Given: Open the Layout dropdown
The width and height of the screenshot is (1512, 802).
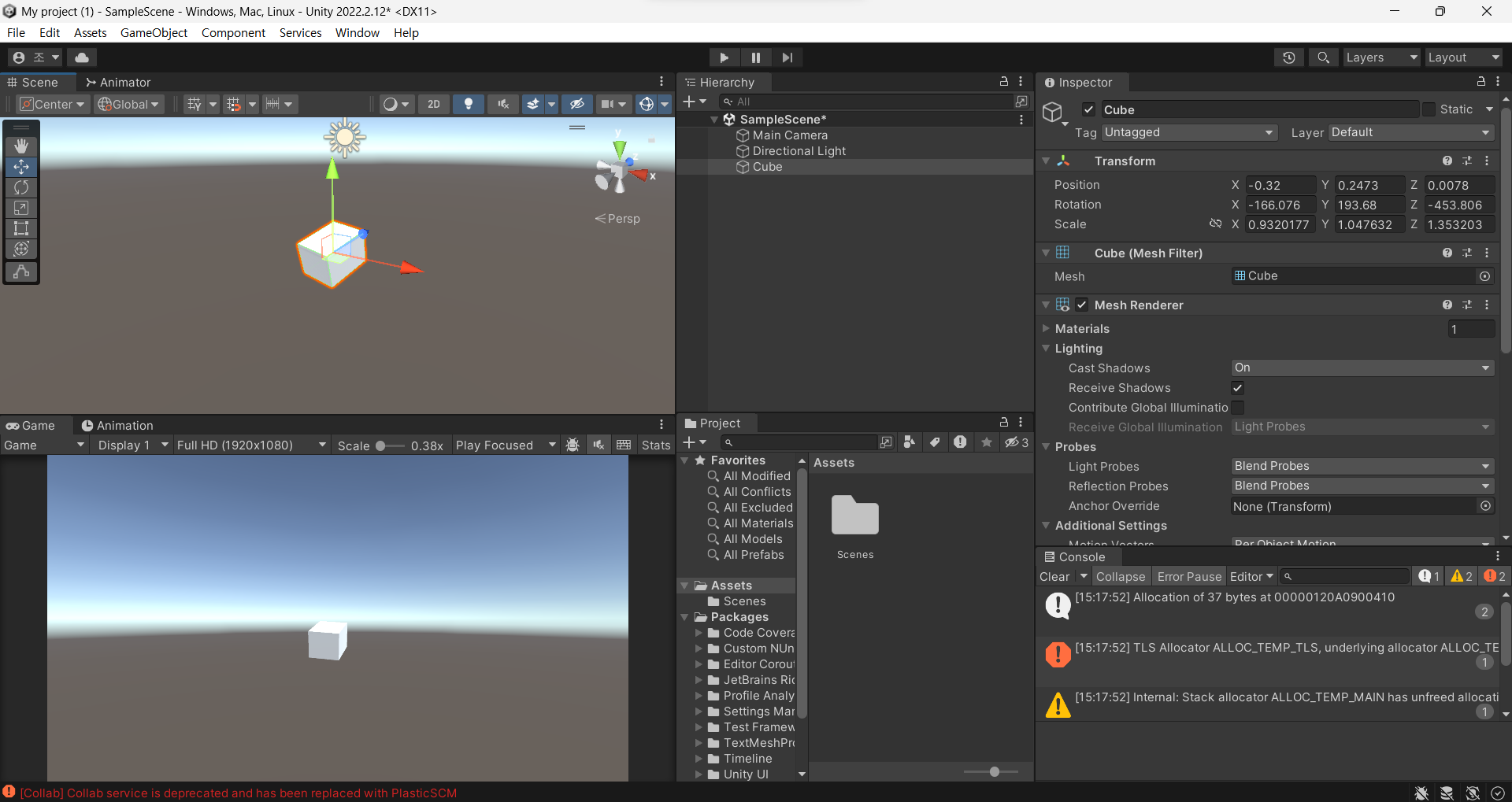Looking at the screenshot, I should pyautogui.click(x=1463, y=57).
